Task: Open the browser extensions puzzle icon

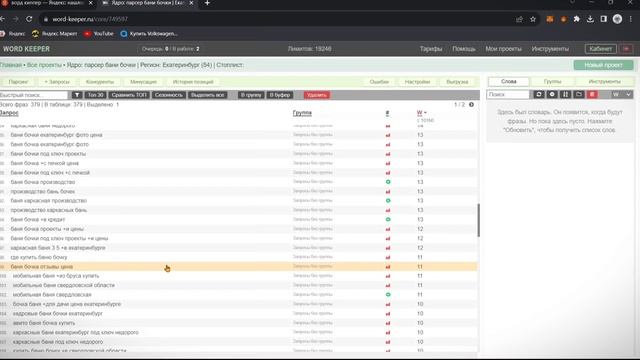Action: click(576, 19)
